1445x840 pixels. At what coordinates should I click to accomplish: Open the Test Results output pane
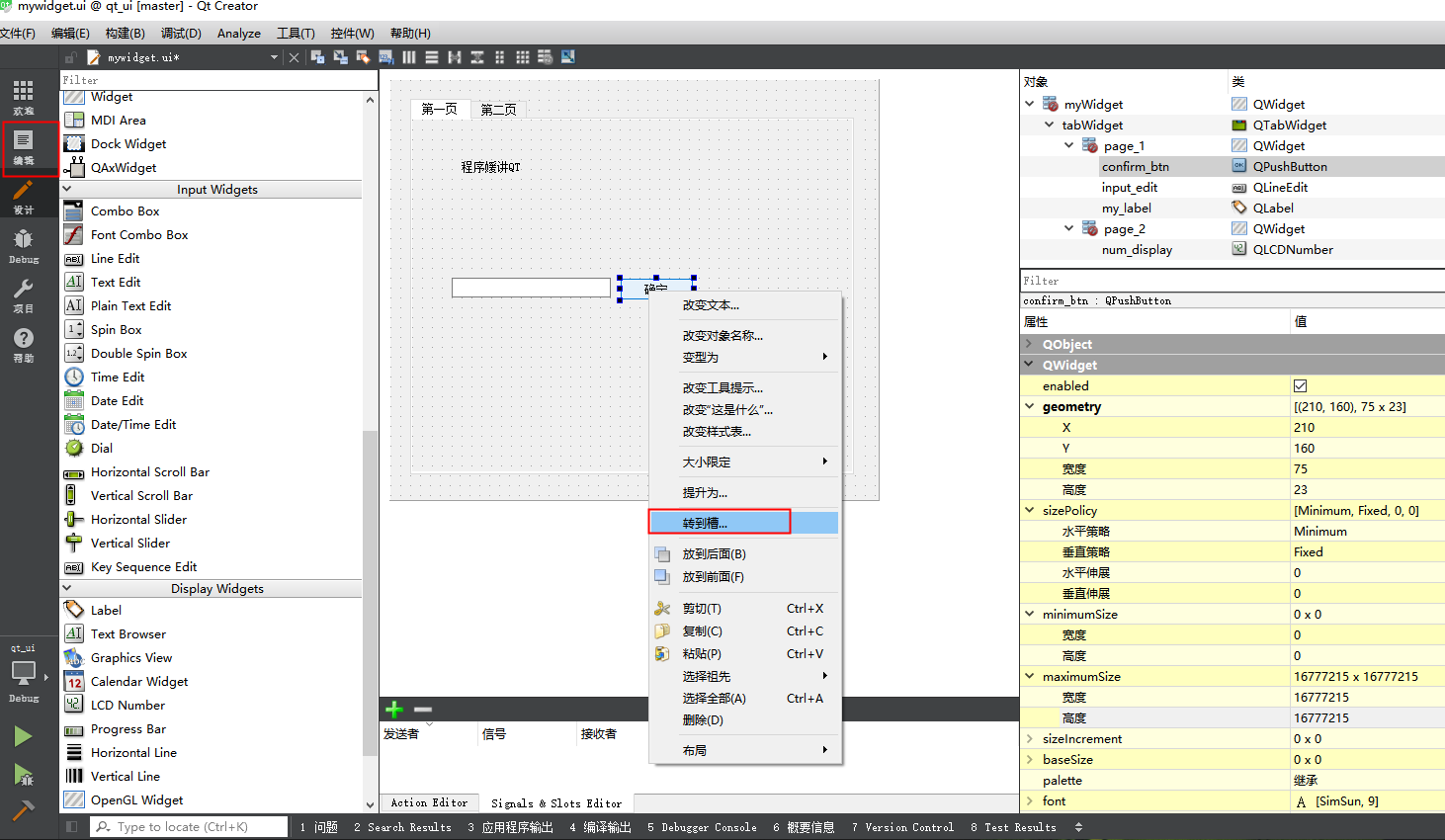(1013, 827)
